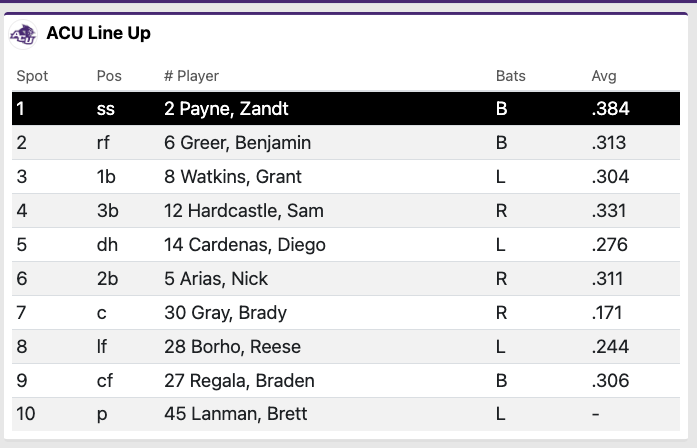The height and width of the screenshot is (448, 697).
Task: Select the Cardenas, Diego row
Action: click(x=346, y=245)
